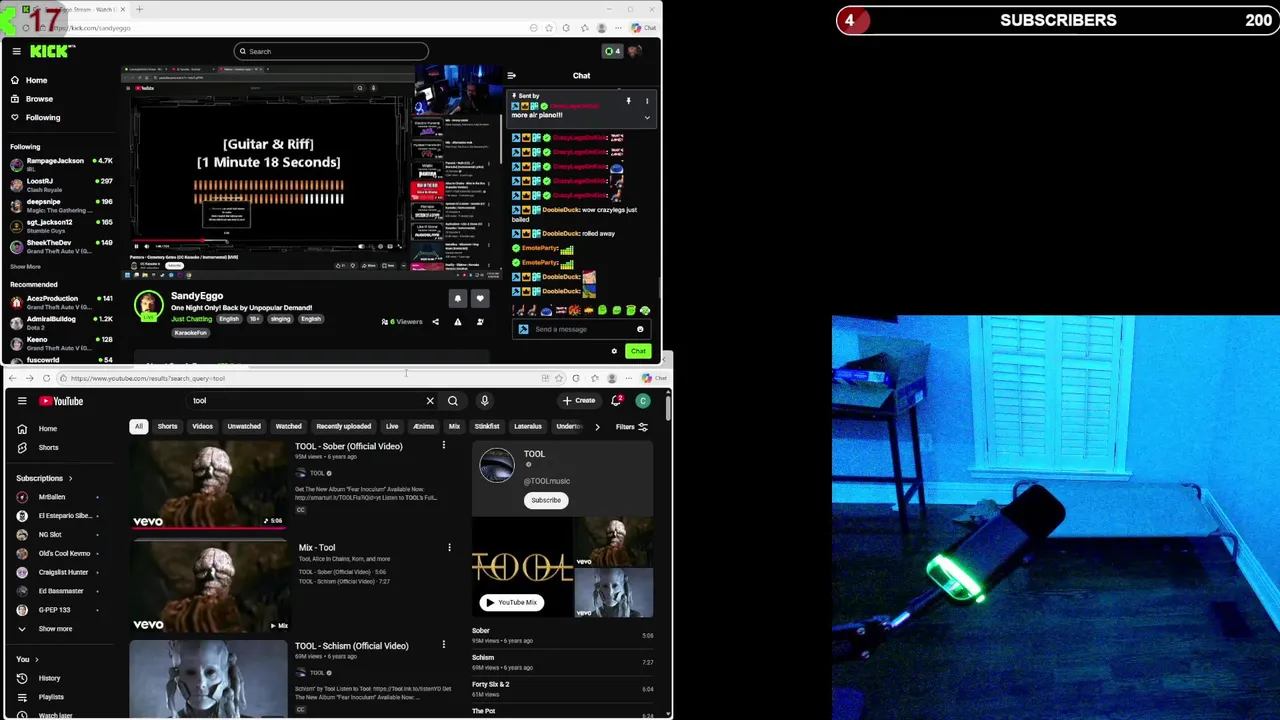
Task: Expand YouTube Subscriptions section
Action: click(44, 479)
